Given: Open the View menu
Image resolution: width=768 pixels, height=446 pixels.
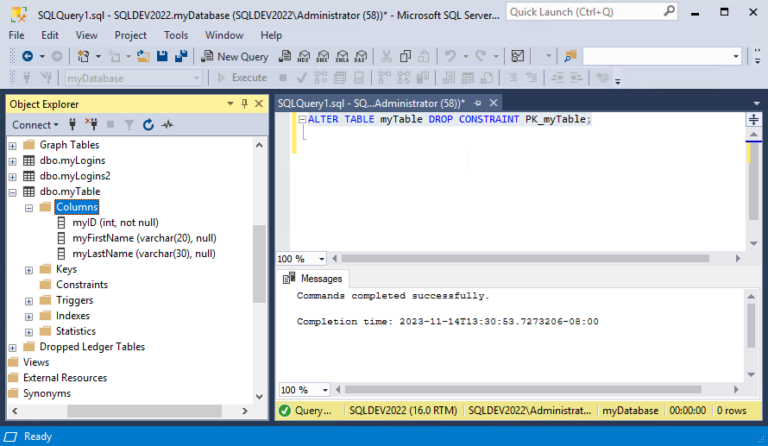Looking at the screenshot, I should pos(86,35).
